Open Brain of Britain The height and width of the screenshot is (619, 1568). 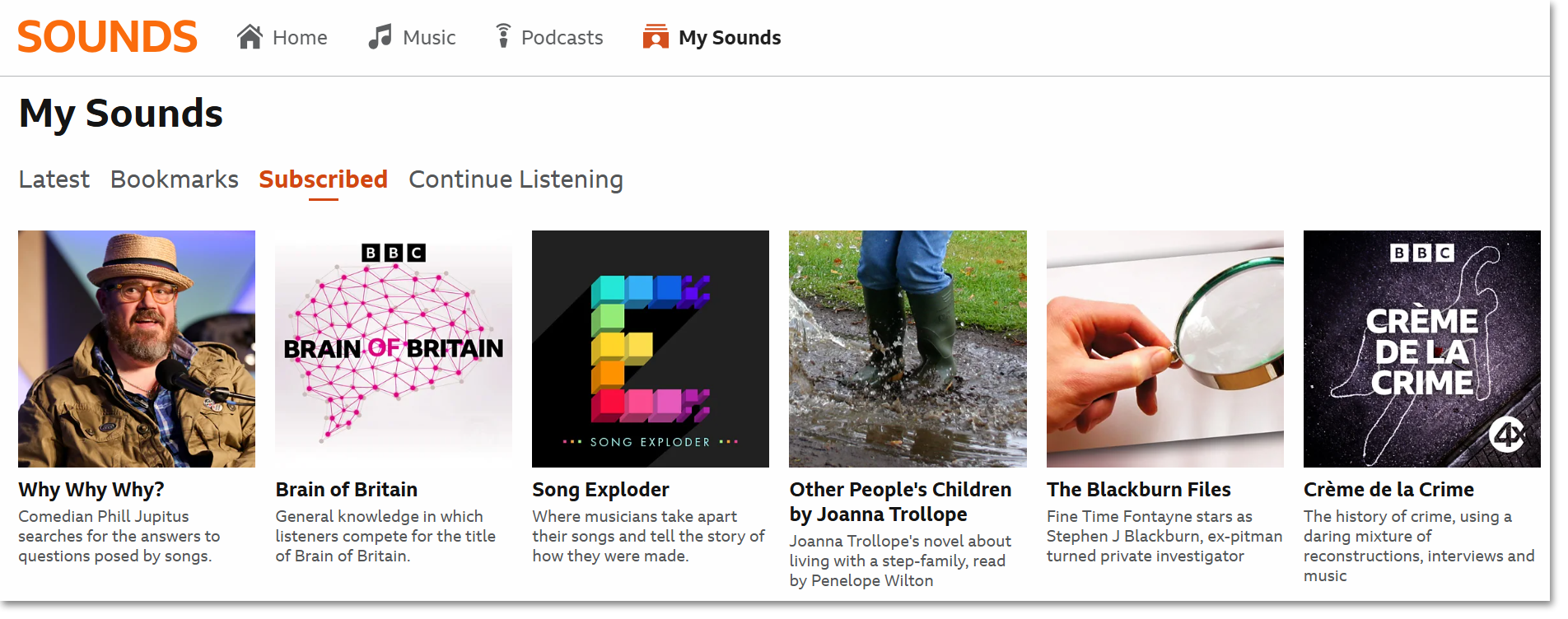(346, 489)
